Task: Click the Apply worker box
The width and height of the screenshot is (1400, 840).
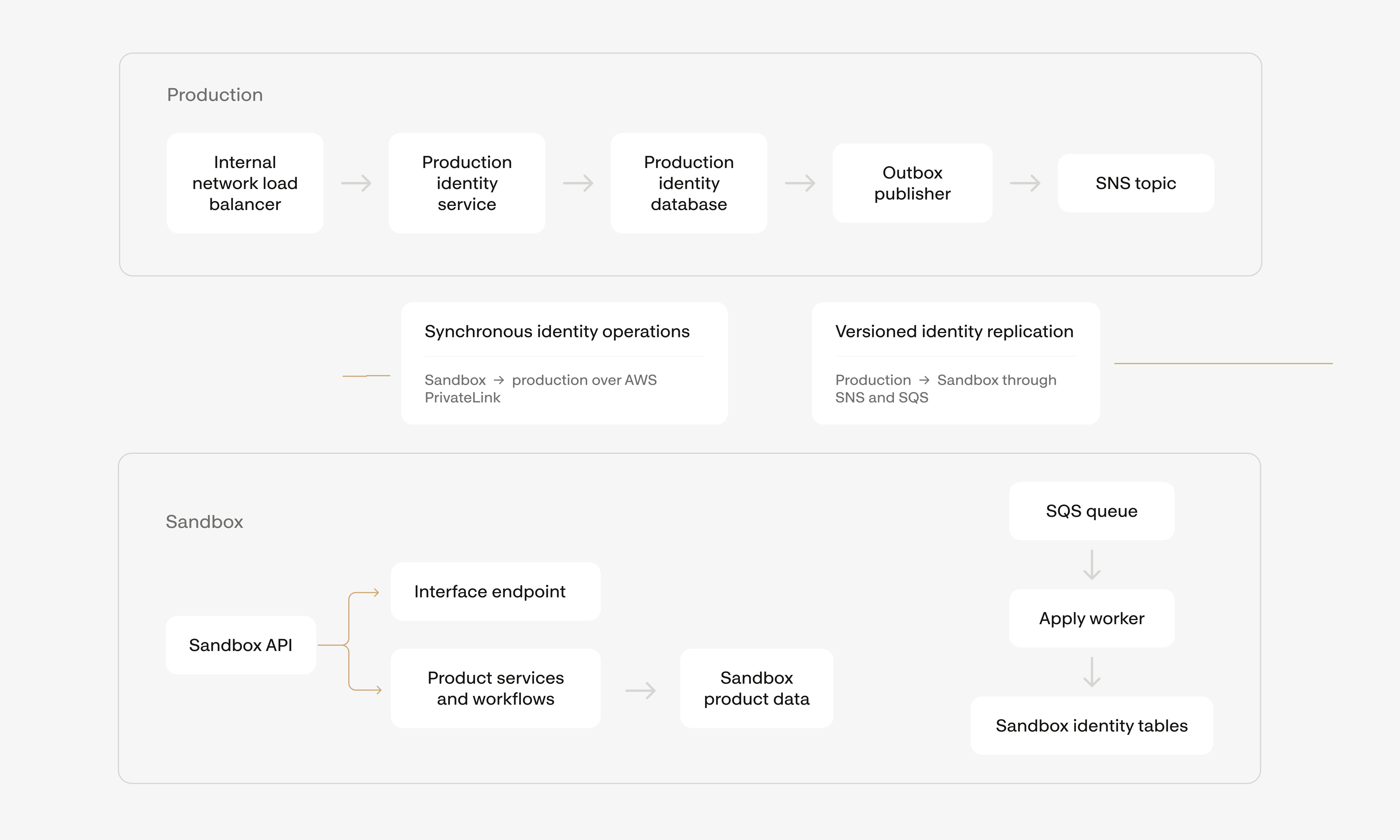Action: (1092, 618)
